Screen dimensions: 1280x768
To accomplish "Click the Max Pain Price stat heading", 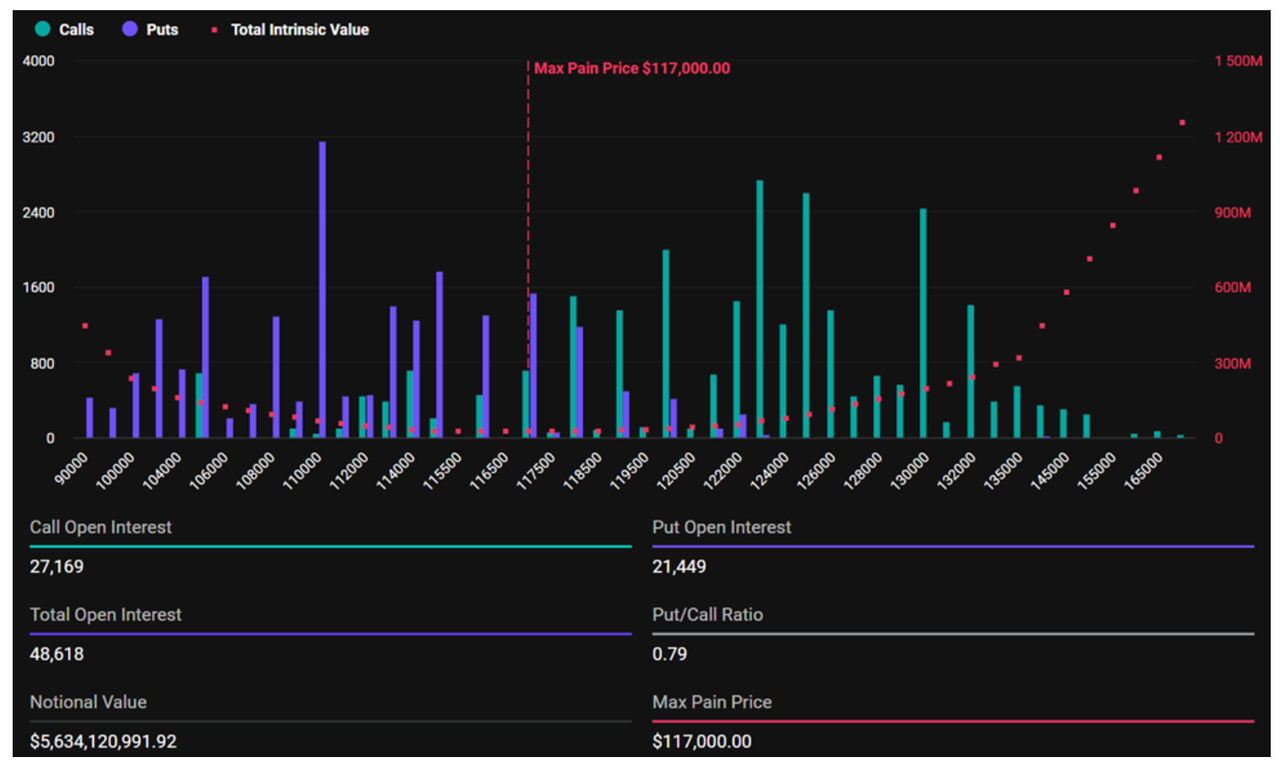I will pos(712,702).
